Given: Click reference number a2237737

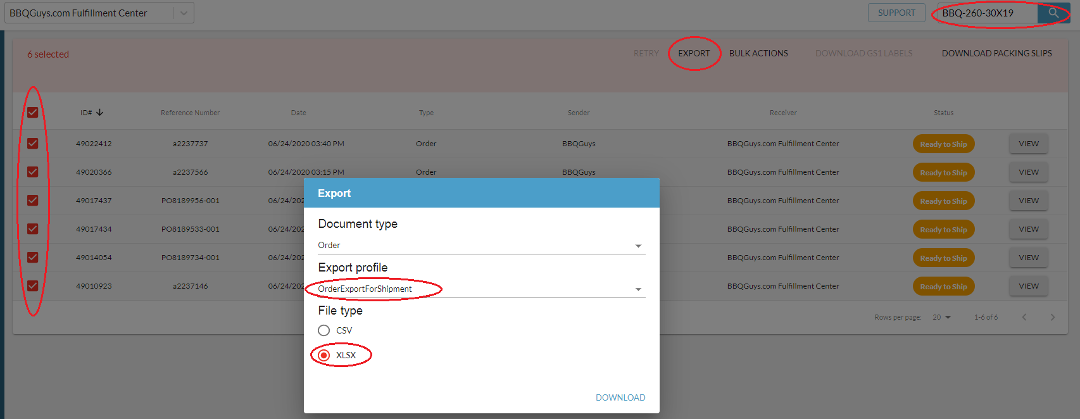Looking at the screenshot, I should click(x=190, y=144).
